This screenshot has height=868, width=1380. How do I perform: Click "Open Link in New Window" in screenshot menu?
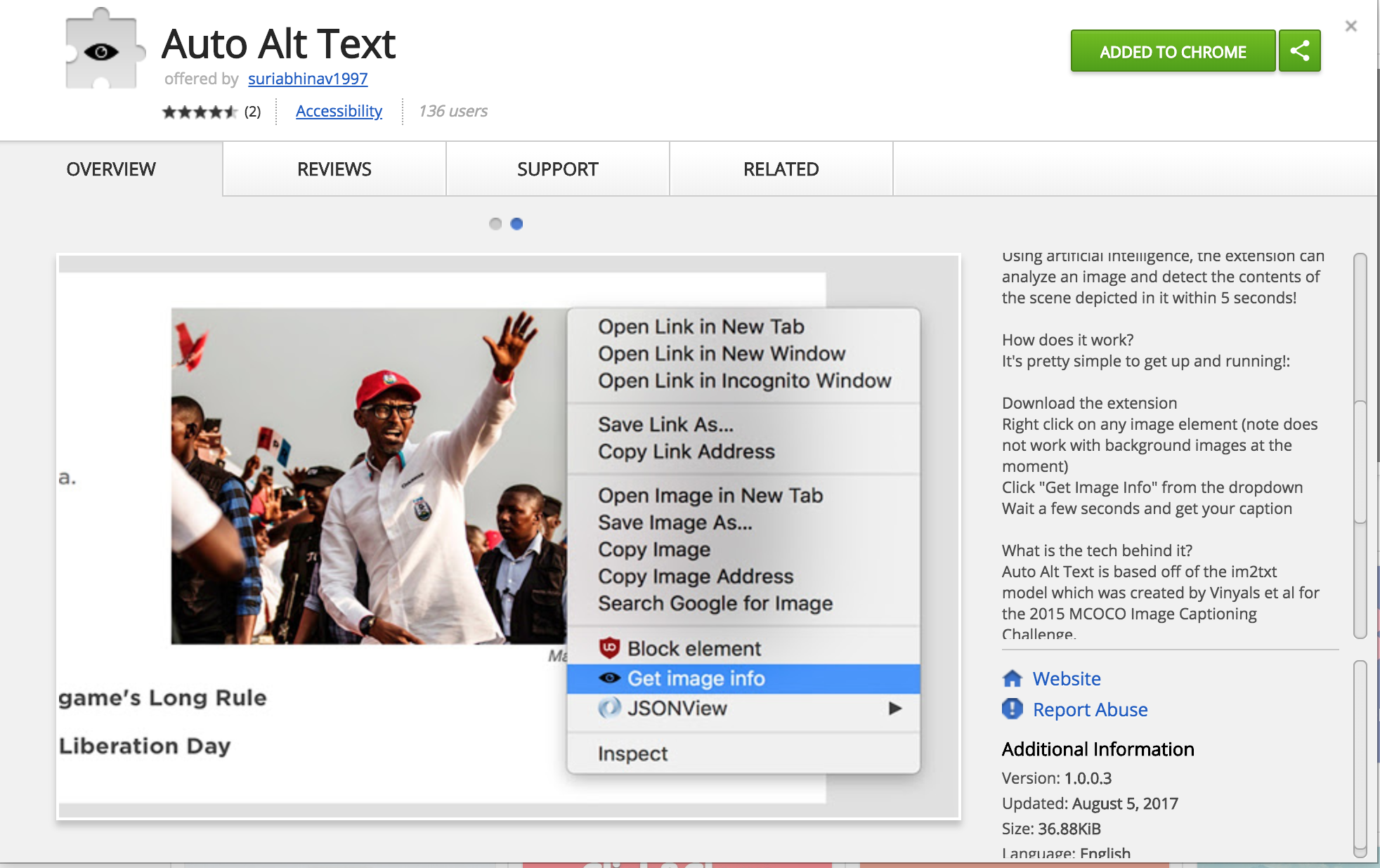722,353
